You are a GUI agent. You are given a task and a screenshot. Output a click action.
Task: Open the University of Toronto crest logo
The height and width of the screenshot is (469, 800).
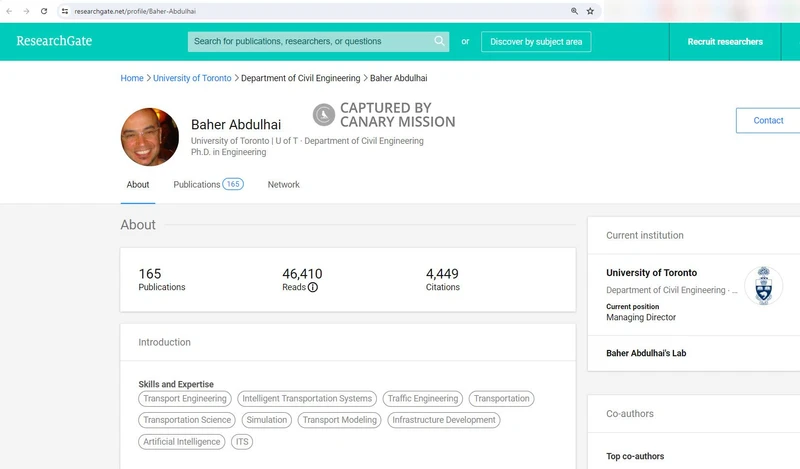(x=763, y=286)
